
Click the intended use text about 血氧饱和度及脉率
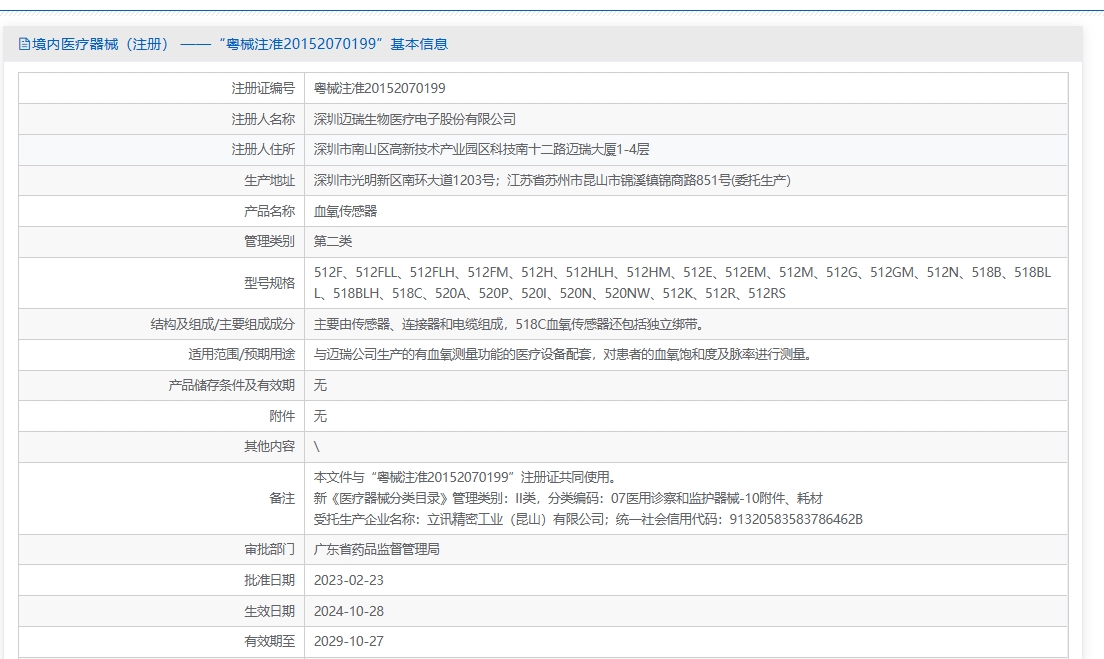coord(563,354)
